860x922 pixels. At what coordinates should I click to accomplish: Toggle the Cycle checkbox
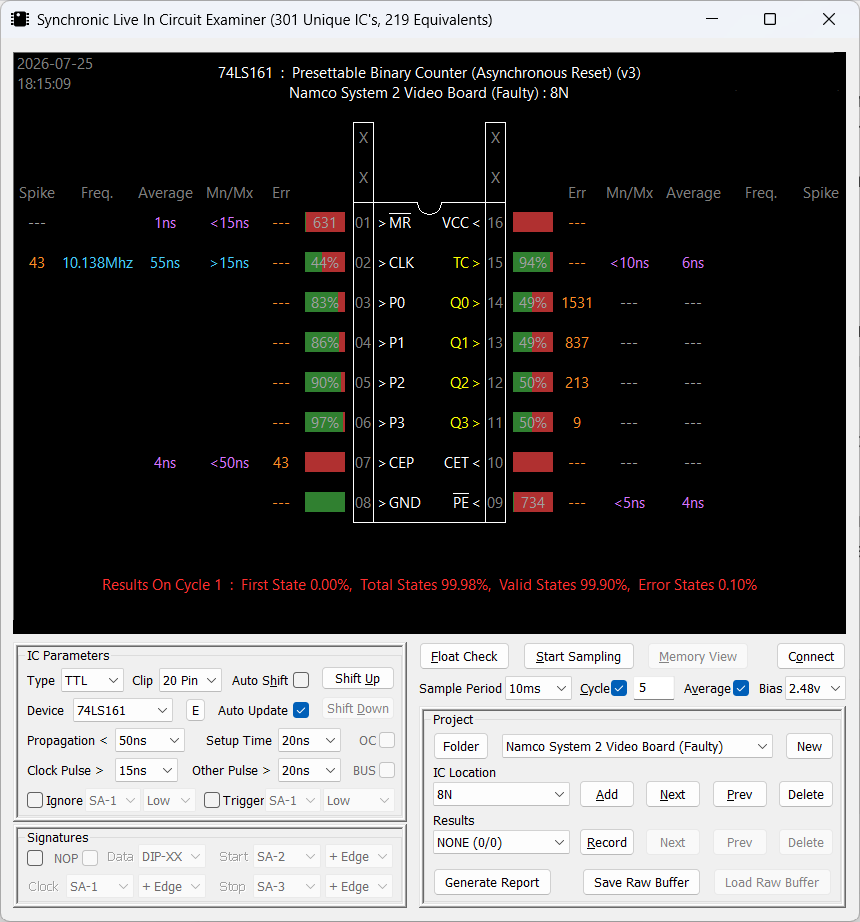tap(619, 688)
